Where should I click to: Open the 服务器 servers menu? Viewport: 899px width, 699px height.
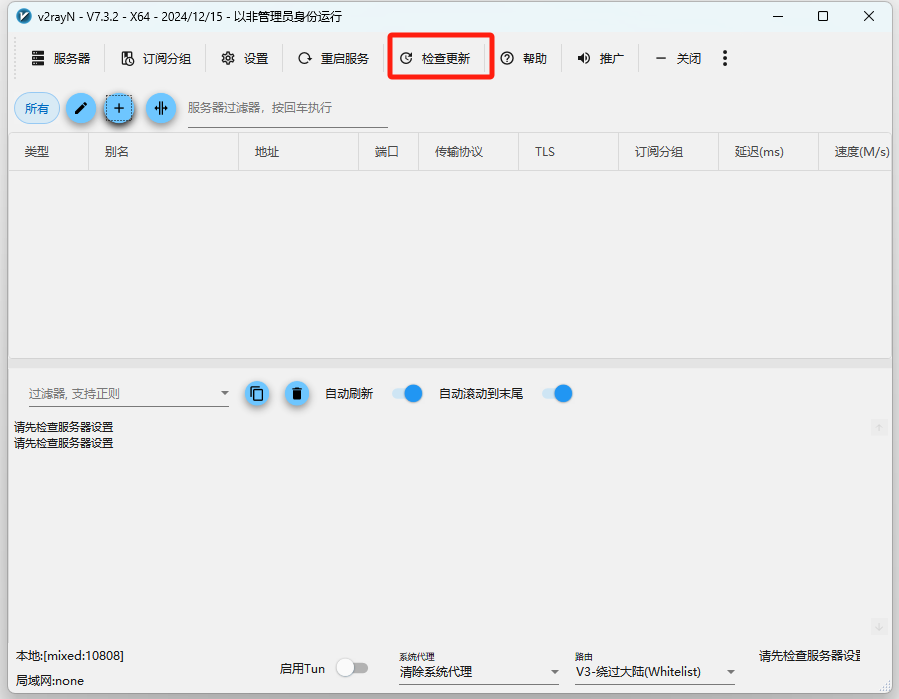point(60,59)
